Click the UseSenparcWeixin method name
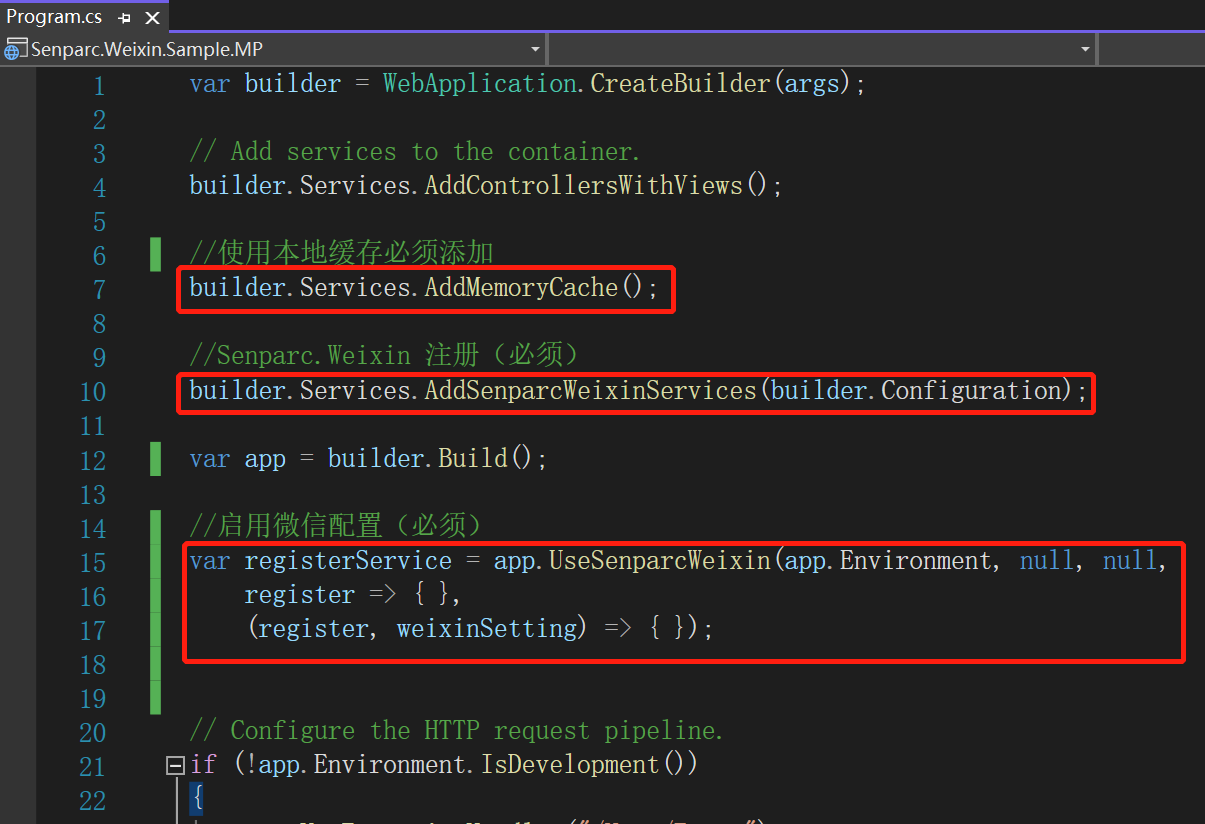The height and width of the screenshot is (824, 1205). click(659, 561)
